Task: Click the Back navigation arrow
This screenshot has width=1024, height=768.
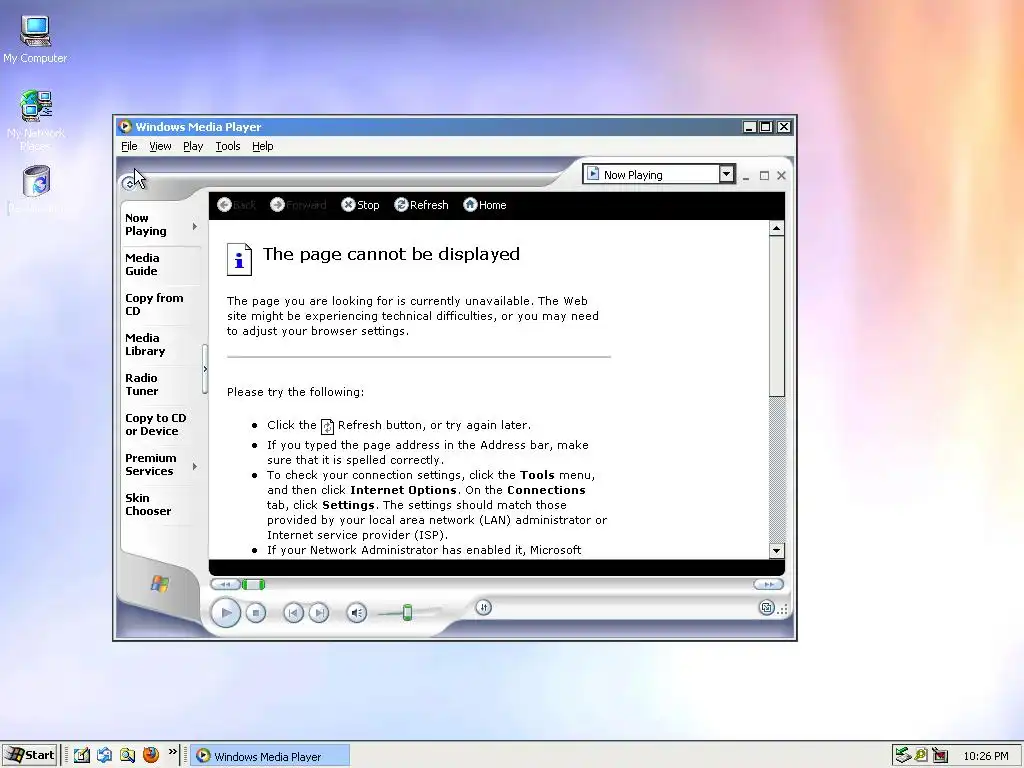Action: tap(224, 205)
